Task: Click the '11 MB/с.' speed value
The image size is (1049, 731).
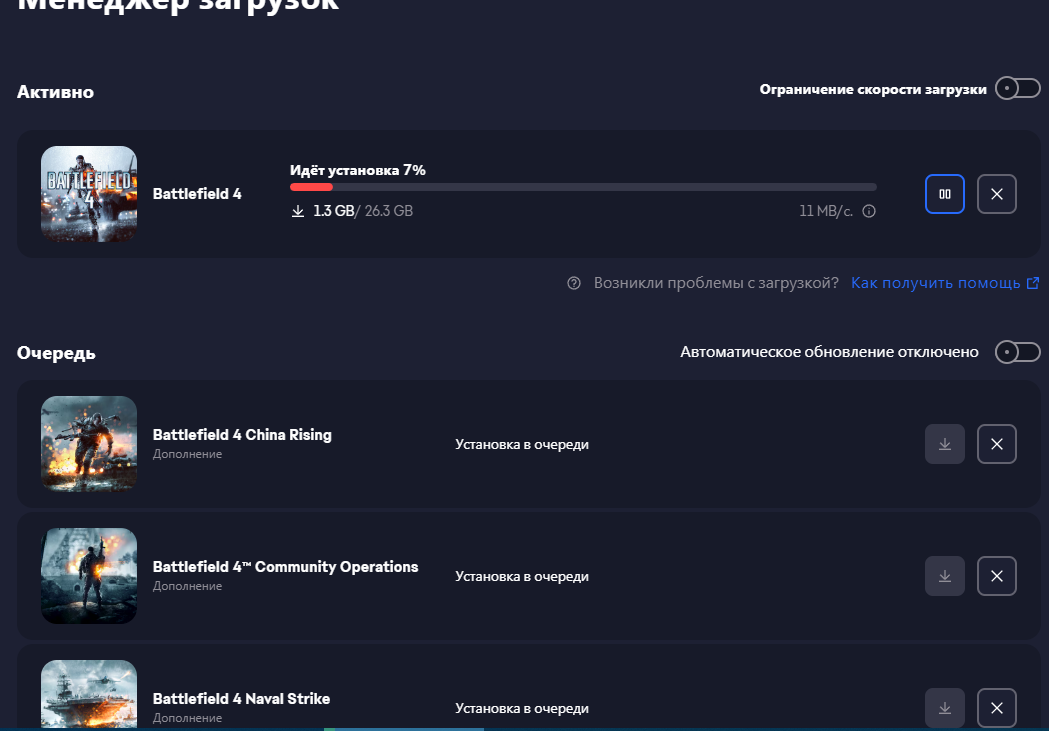Action: (x=826, y=211)
